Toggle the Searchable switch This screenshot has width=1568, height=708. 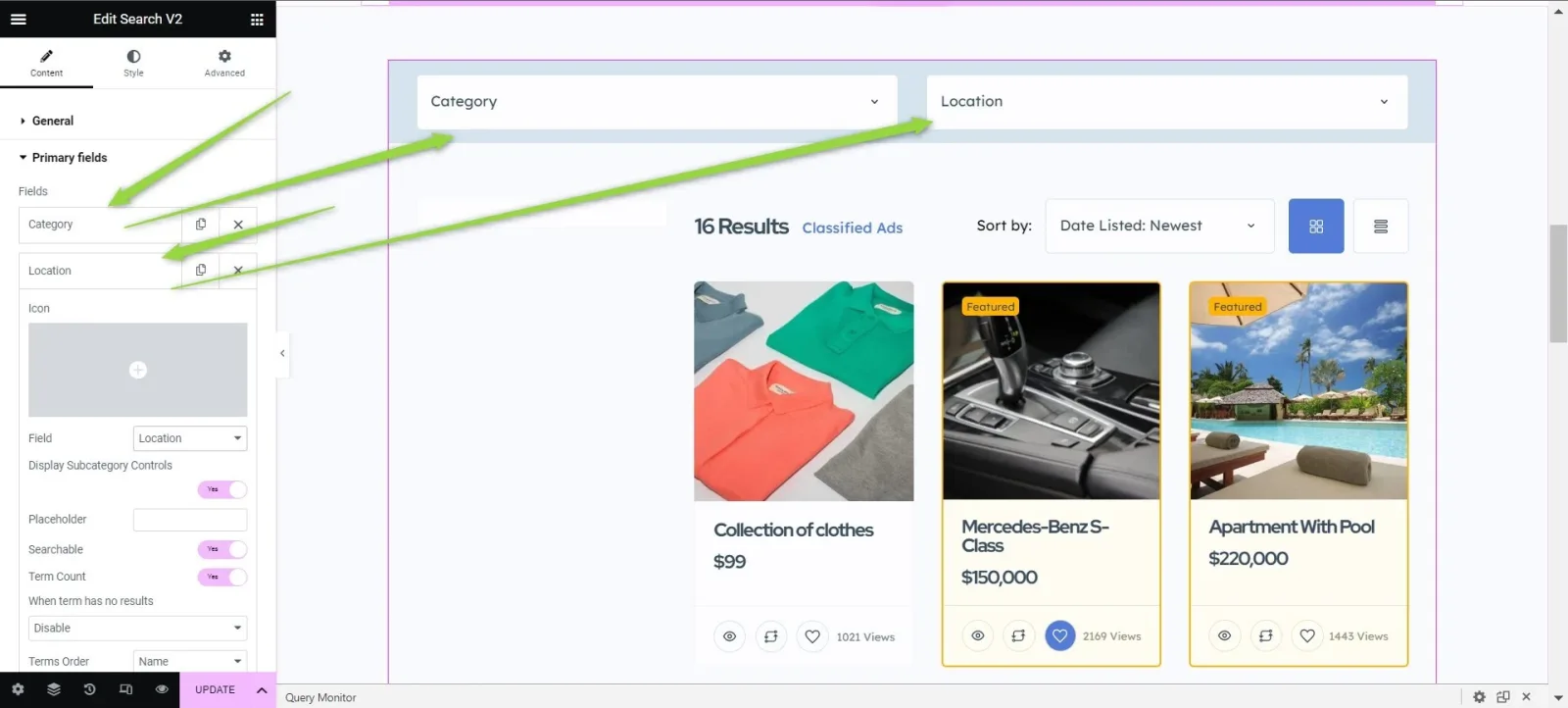click(222, 549)
